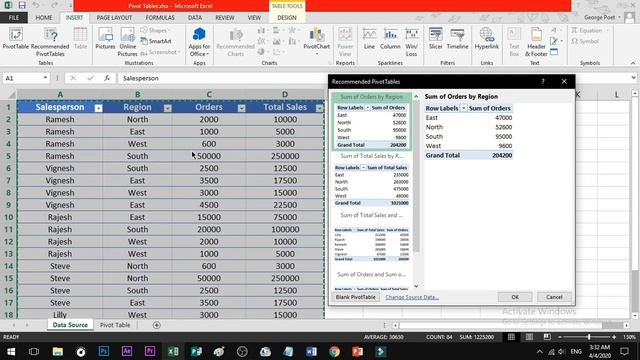Switch to Page Break Preview view
Screen dimensions: 640x360
click(547, 337)
